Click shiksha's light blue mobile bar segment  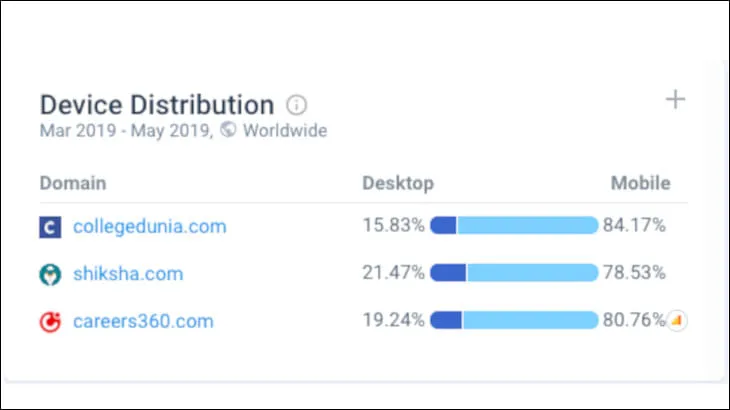532,273
